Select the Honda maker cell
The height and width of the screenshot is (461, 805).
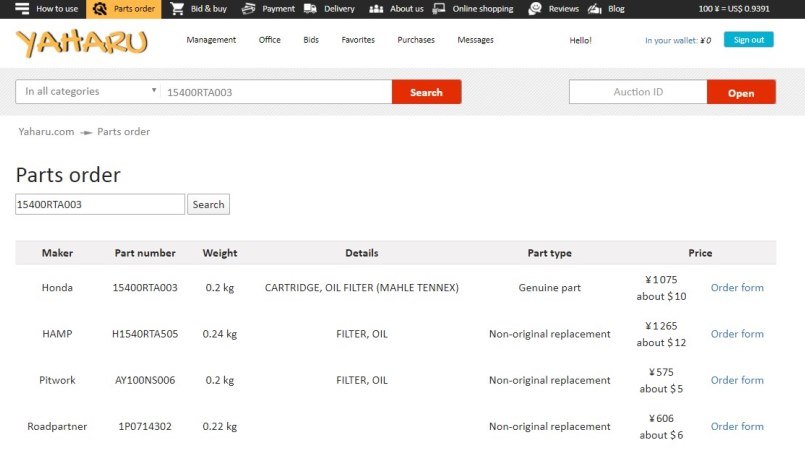pos(57,288)
